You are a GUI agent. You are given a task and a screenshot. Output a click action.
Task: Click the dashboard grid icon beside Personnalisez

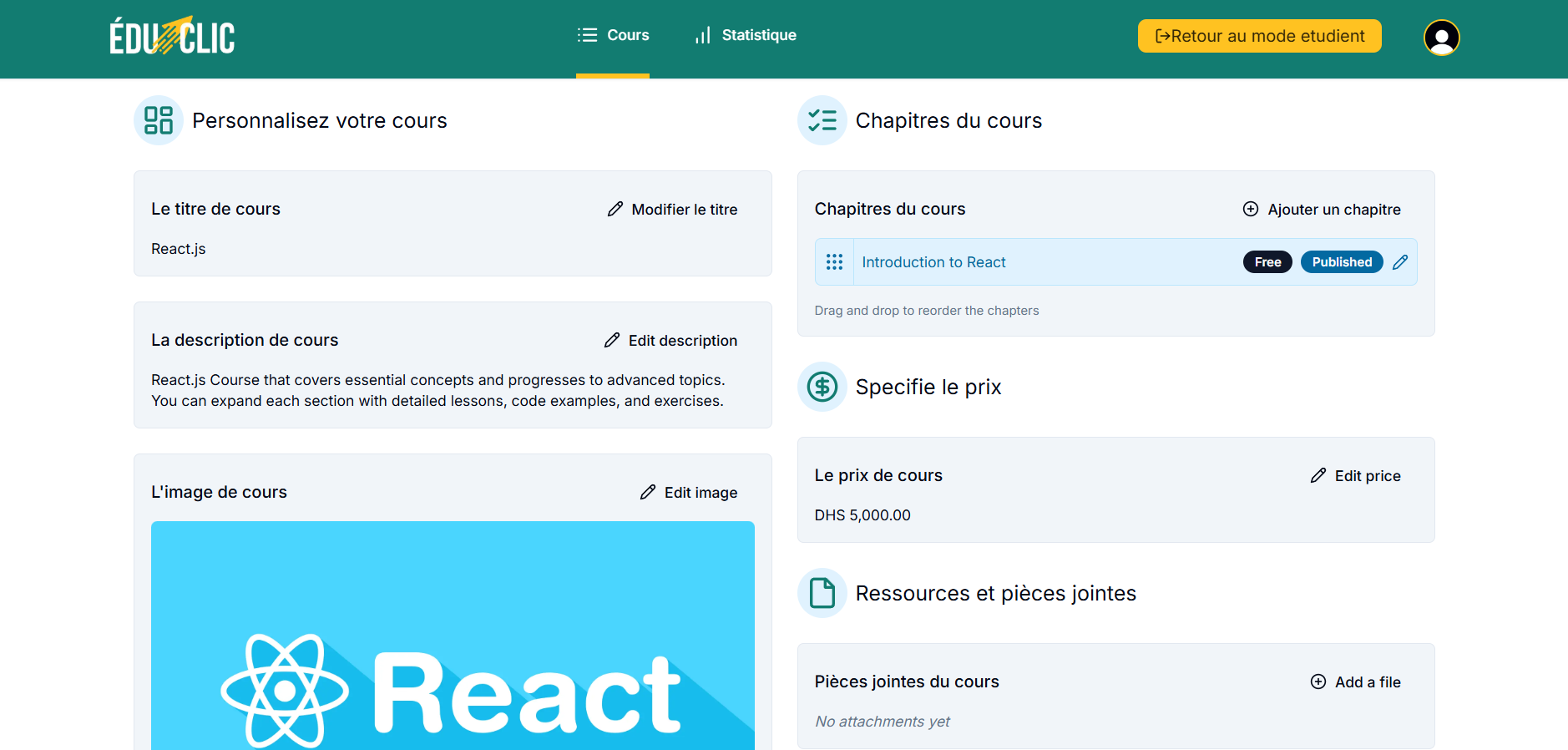pyautogui.click(x=159, y=120)
